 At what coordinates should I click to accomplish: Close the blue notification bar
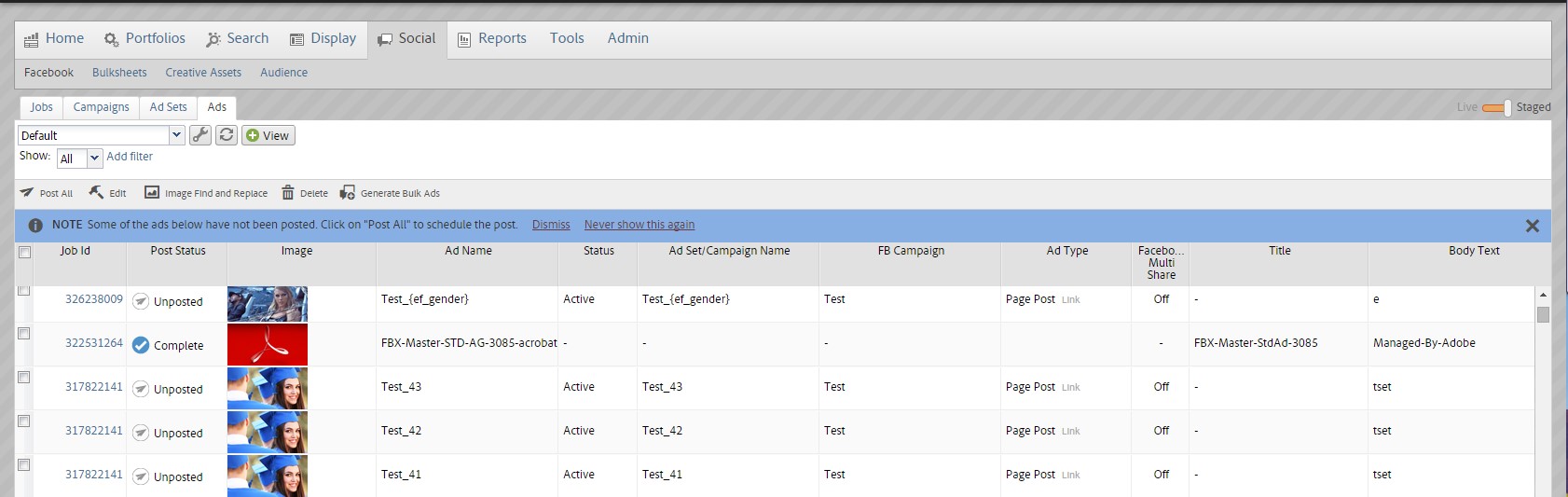point(1532,226)
